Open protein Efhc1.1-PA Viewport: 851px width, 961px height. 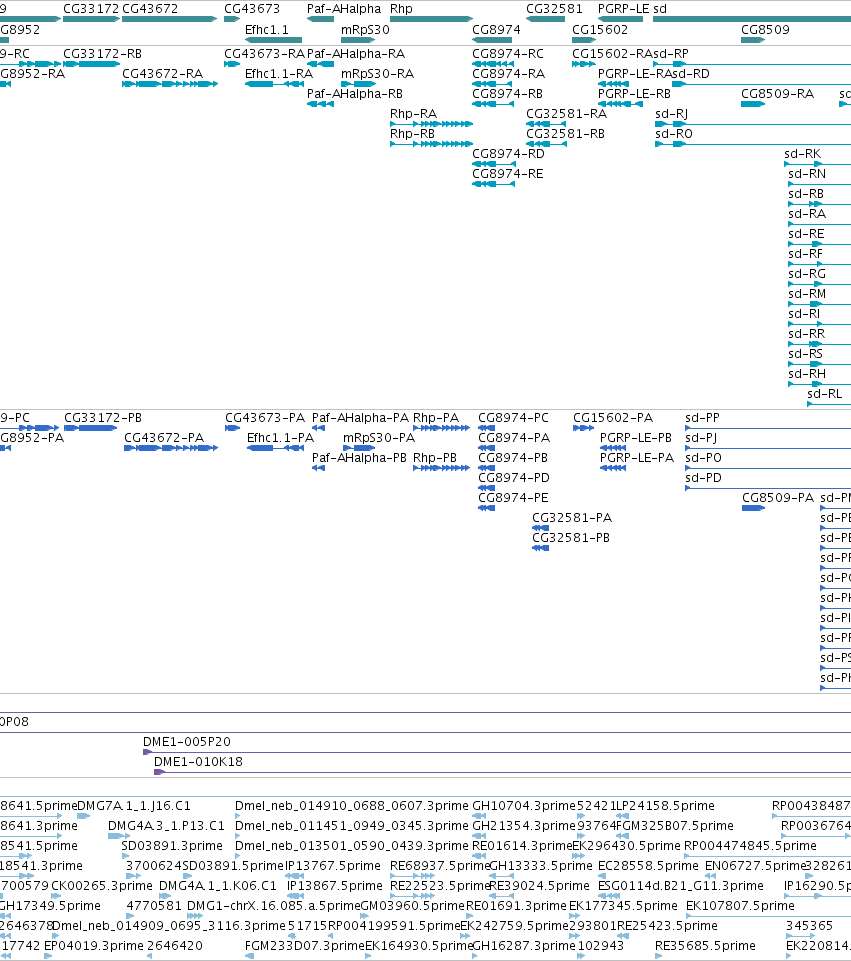click(x=281, y=438)
